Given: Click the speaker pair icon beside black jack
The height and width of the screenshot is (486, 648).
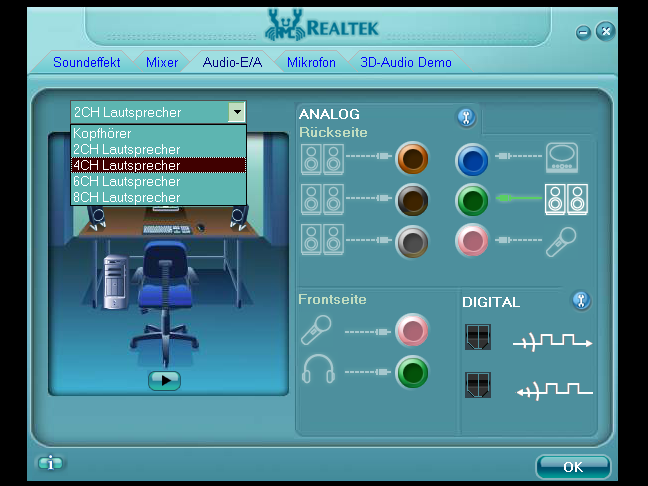Looking at the screenshot, I should point(322,200).
